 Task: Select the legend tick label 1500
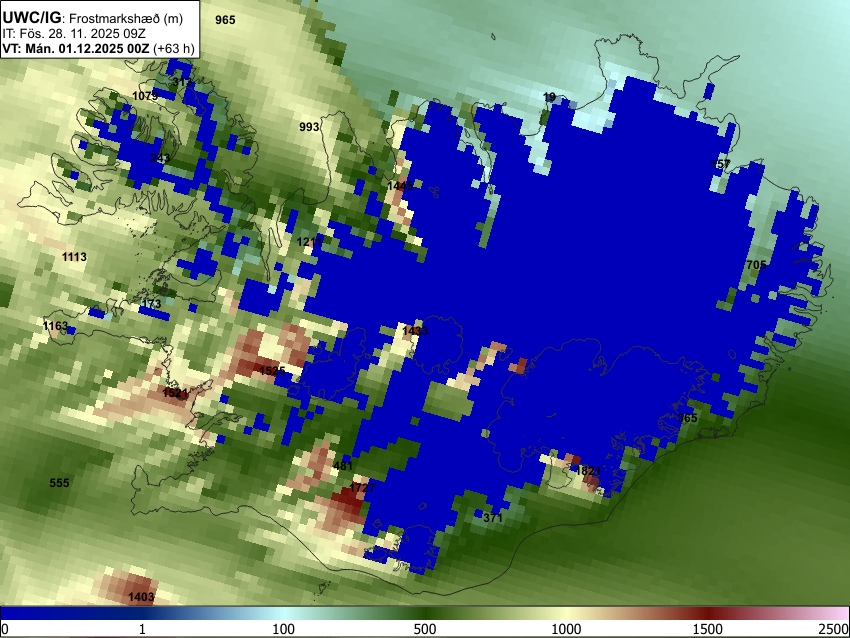pyautogui.click(x=707, y=629)
